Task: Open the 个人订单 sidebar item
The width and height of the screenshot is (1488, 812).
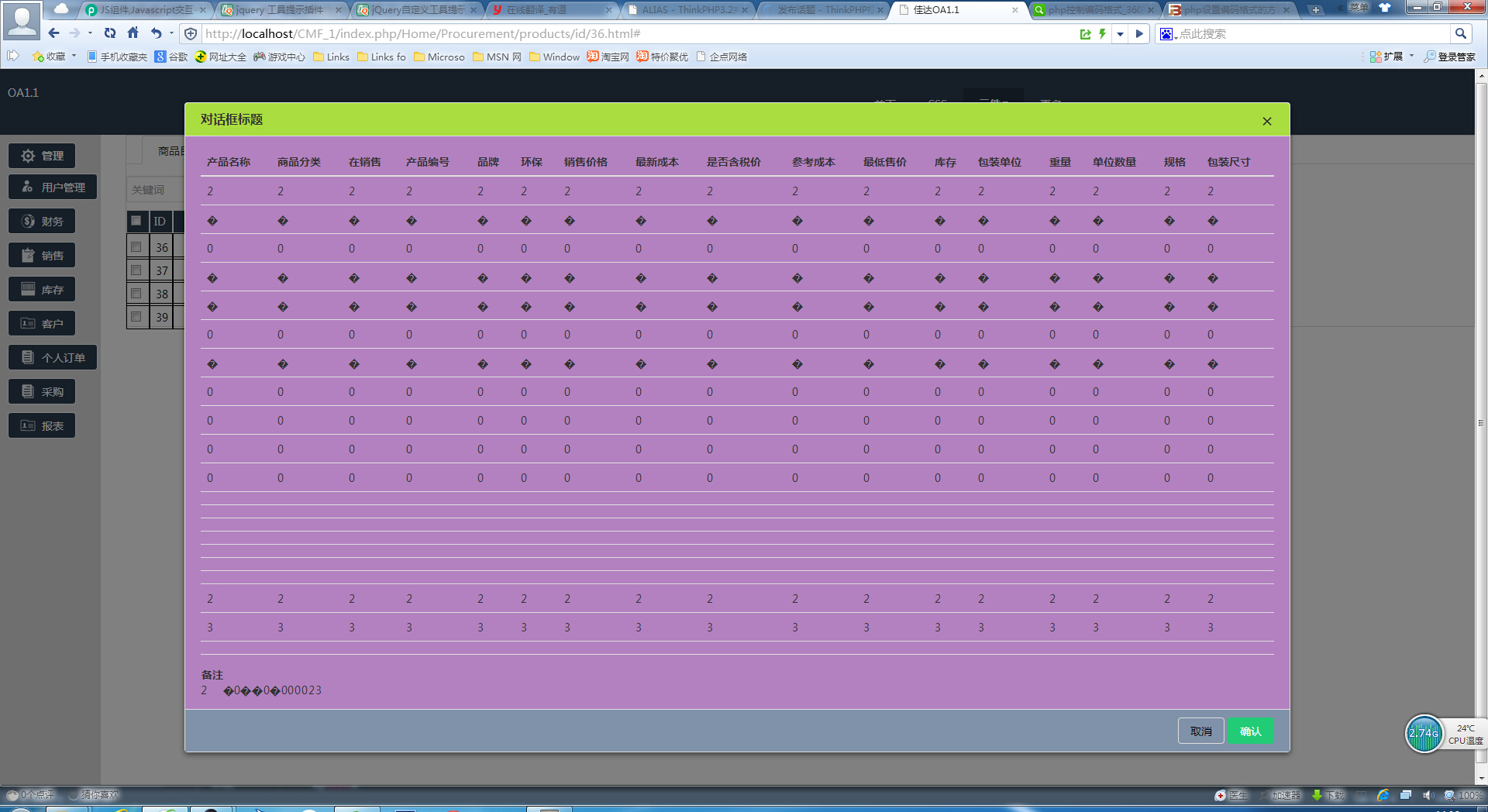Action: 53,357
